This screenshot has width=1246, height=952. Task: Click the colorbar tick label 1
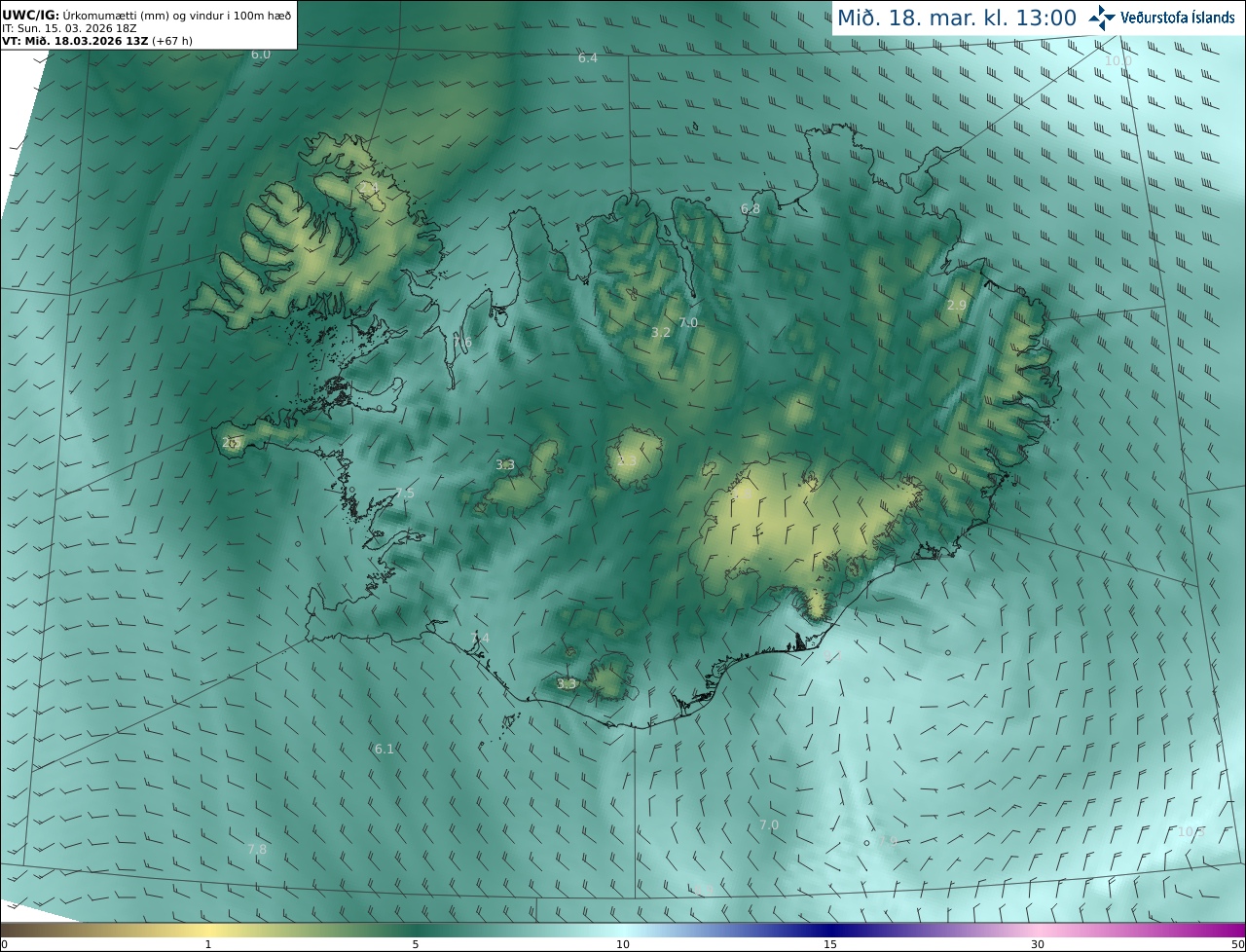click(208, 944)
